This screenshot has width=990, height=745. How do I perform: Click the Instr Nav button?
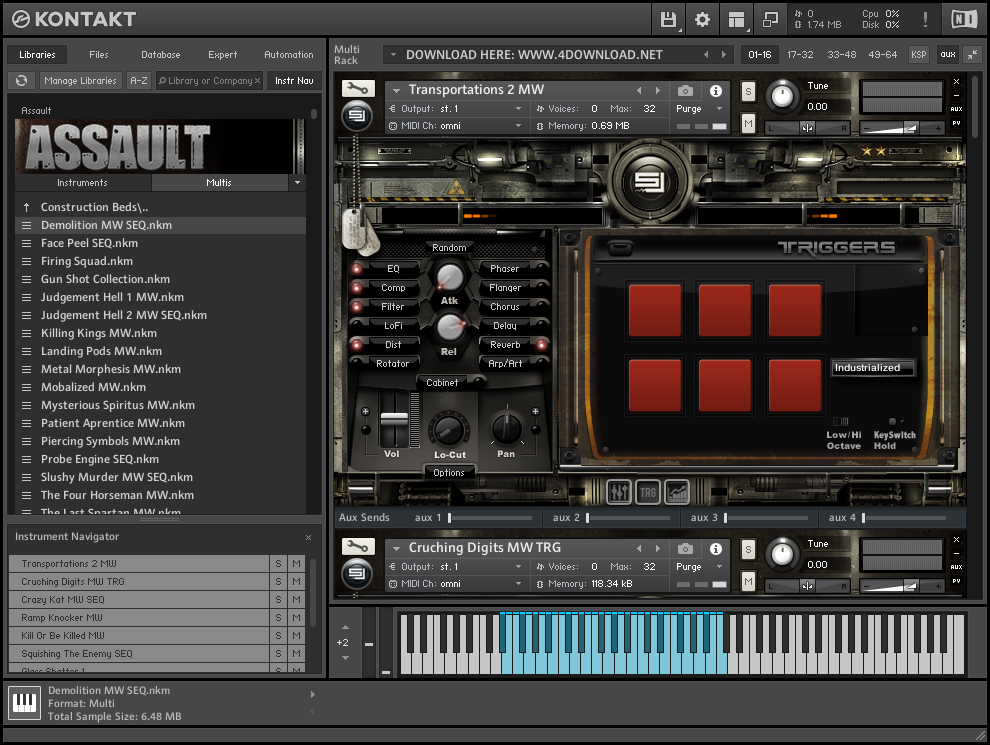click(x=294, y=80)
